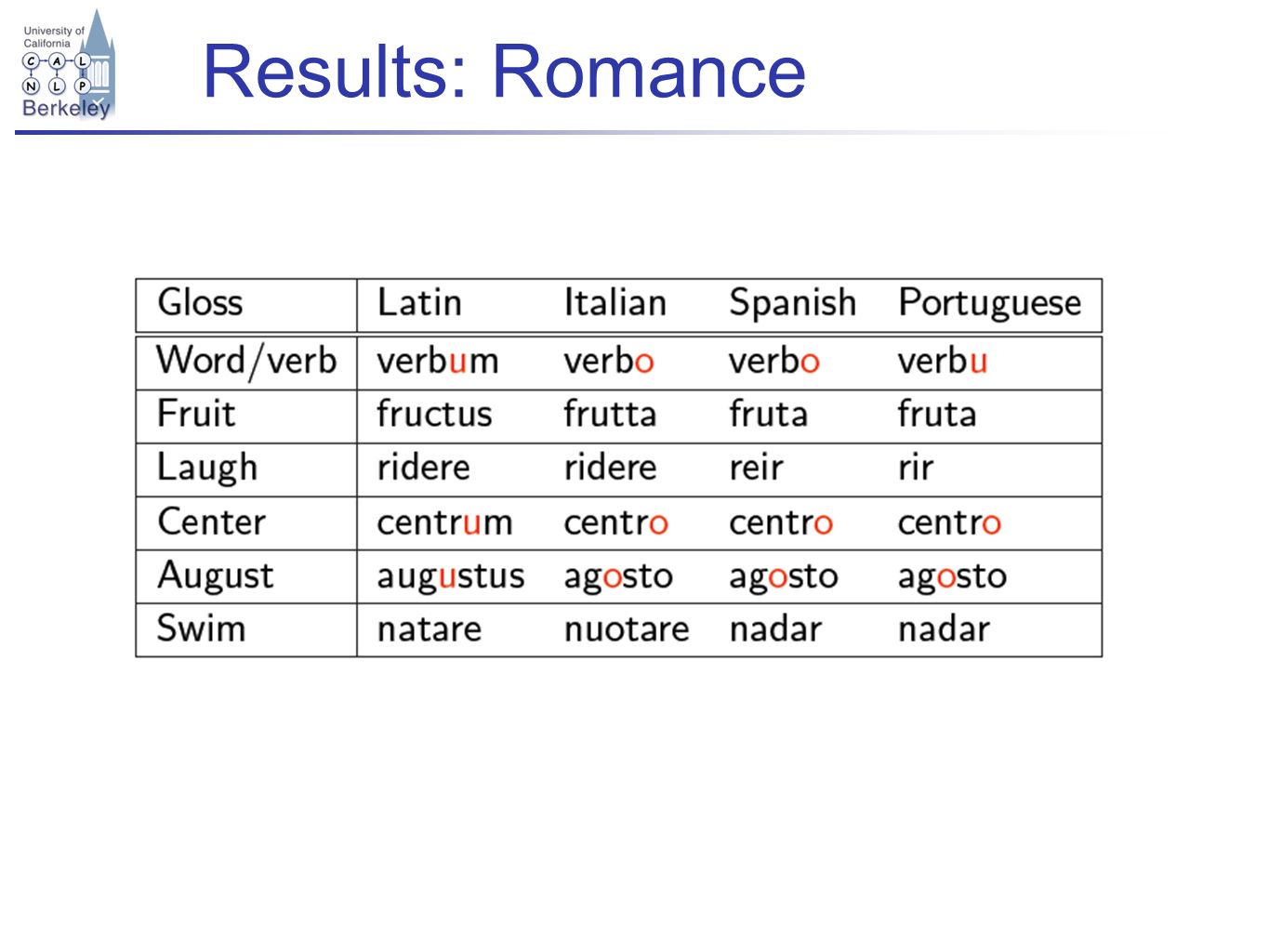
Task: Select the Italian word agosto
Action: 618,576
